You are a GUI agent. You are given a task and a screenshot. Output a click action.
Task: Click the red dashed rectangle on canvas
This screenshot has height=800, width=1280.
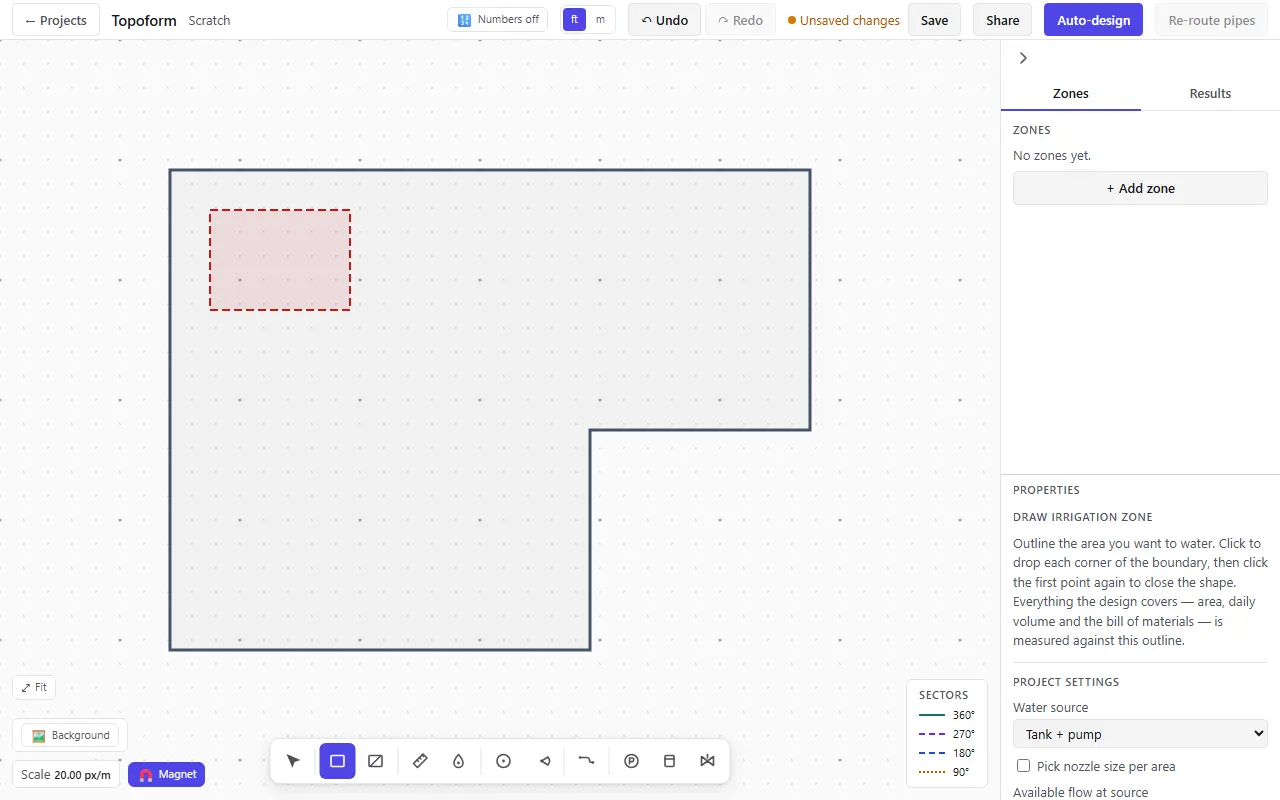[x=280, y=260]
